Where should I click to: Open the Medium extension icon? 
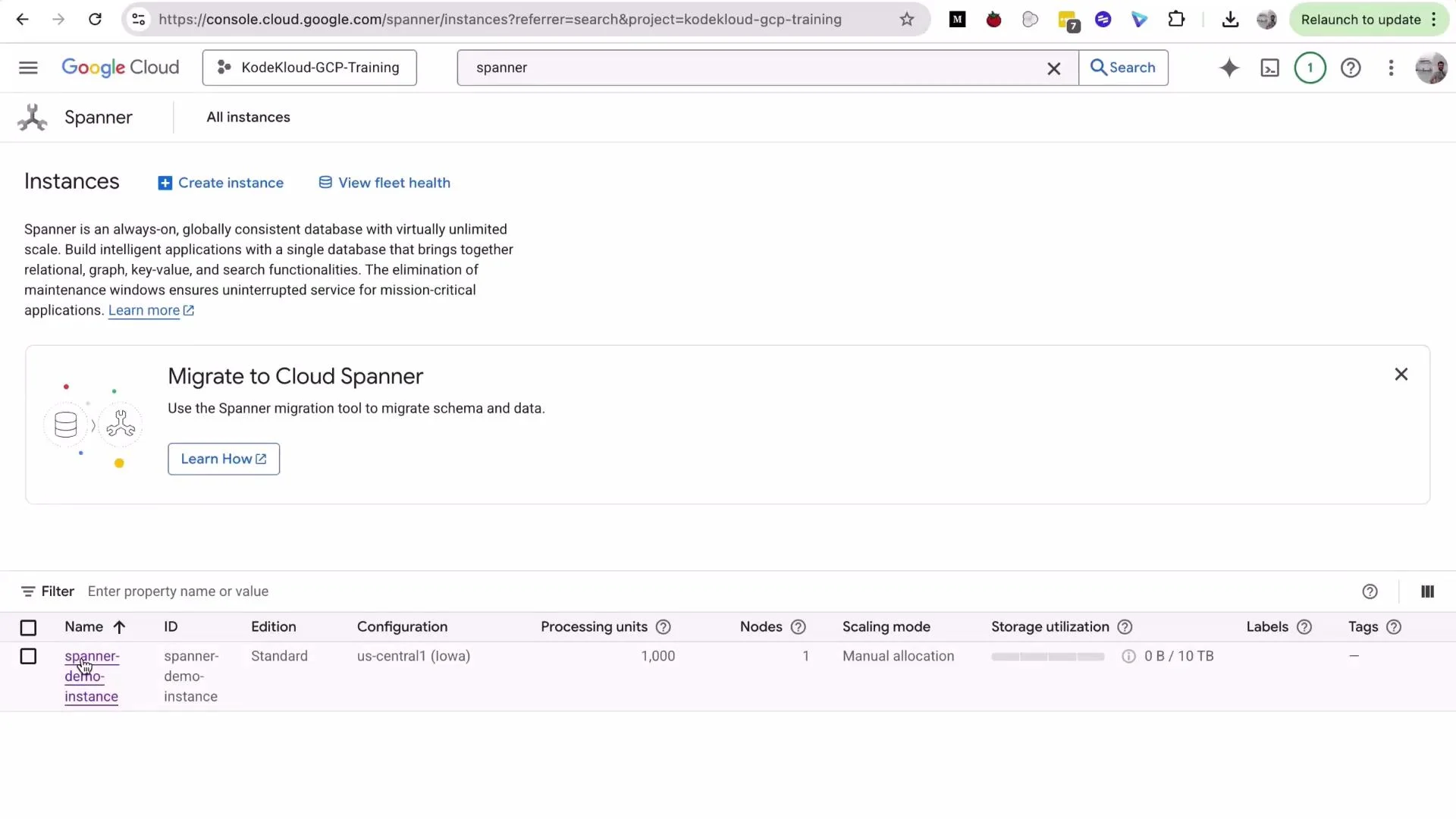tap(958, 20)
